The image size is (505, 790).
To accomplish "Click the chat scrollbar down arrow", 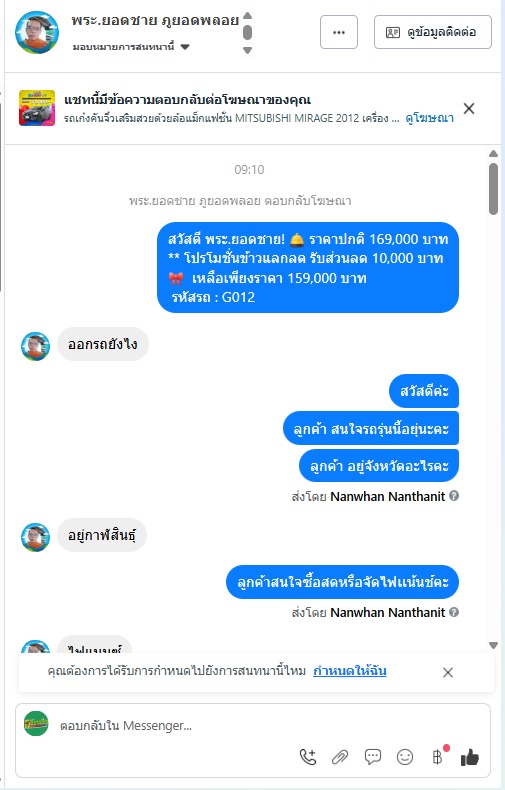I will [493, 645].
